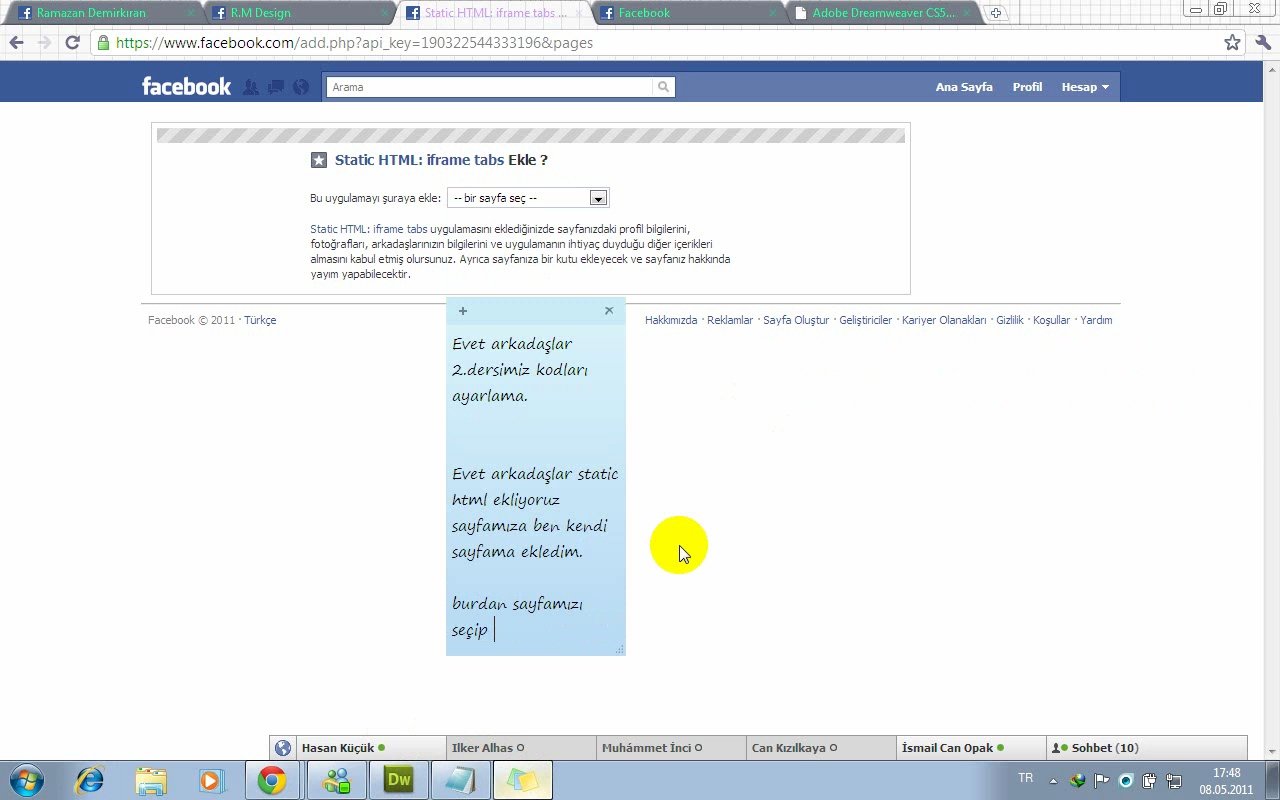Open messages icon in Facebook header
Screen dimensions: 1280x800
pyautogui.click(x=275, y=87)
